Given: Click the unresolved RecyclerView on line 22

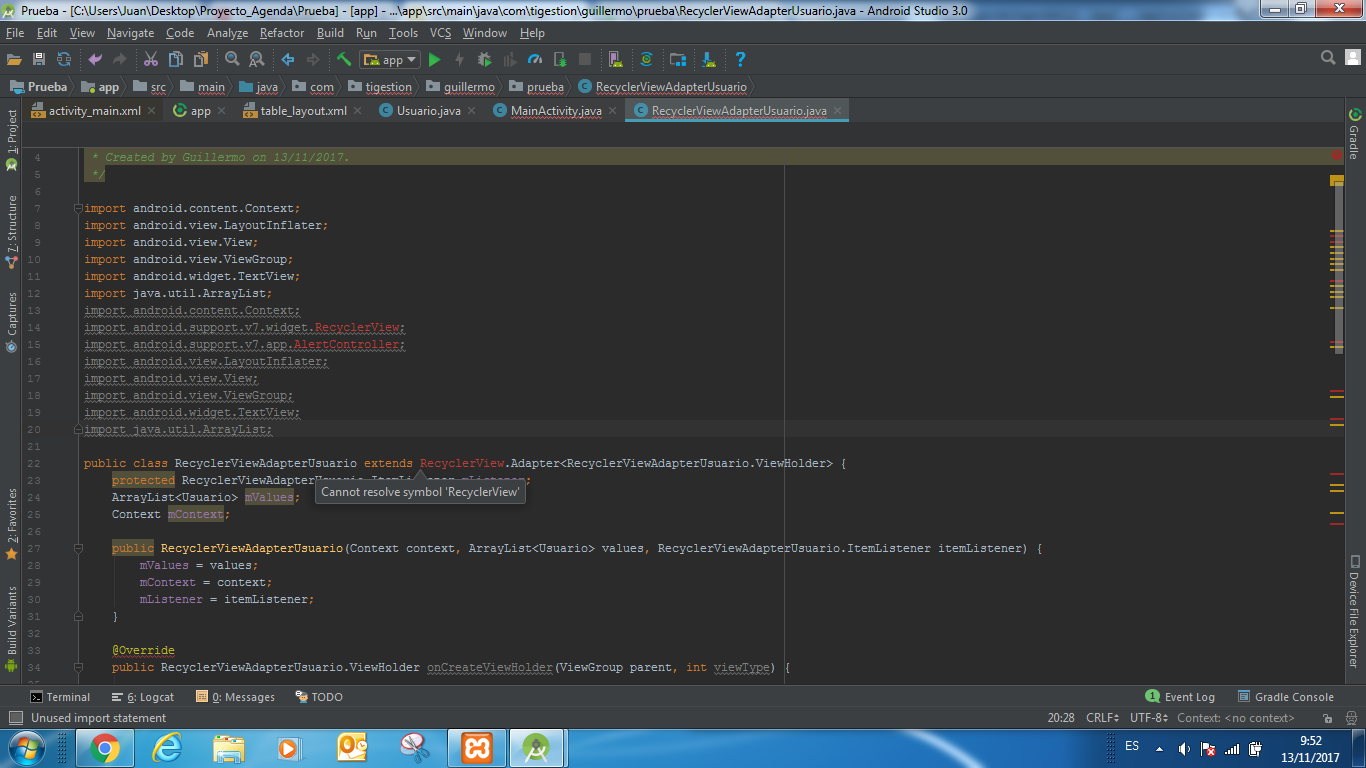Looking at the screenshot, I should click(x=461, y=463).
